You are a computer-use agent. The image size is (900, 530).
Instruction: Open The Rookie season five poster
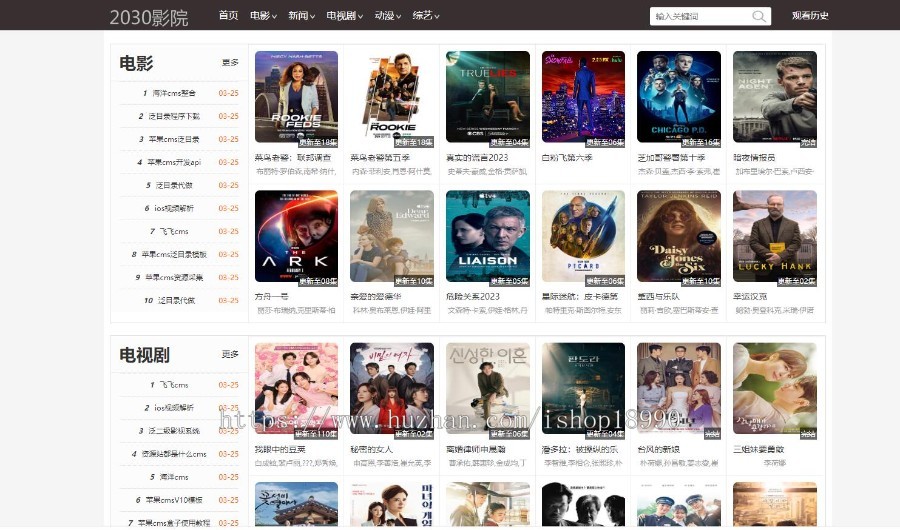point(392,98)
